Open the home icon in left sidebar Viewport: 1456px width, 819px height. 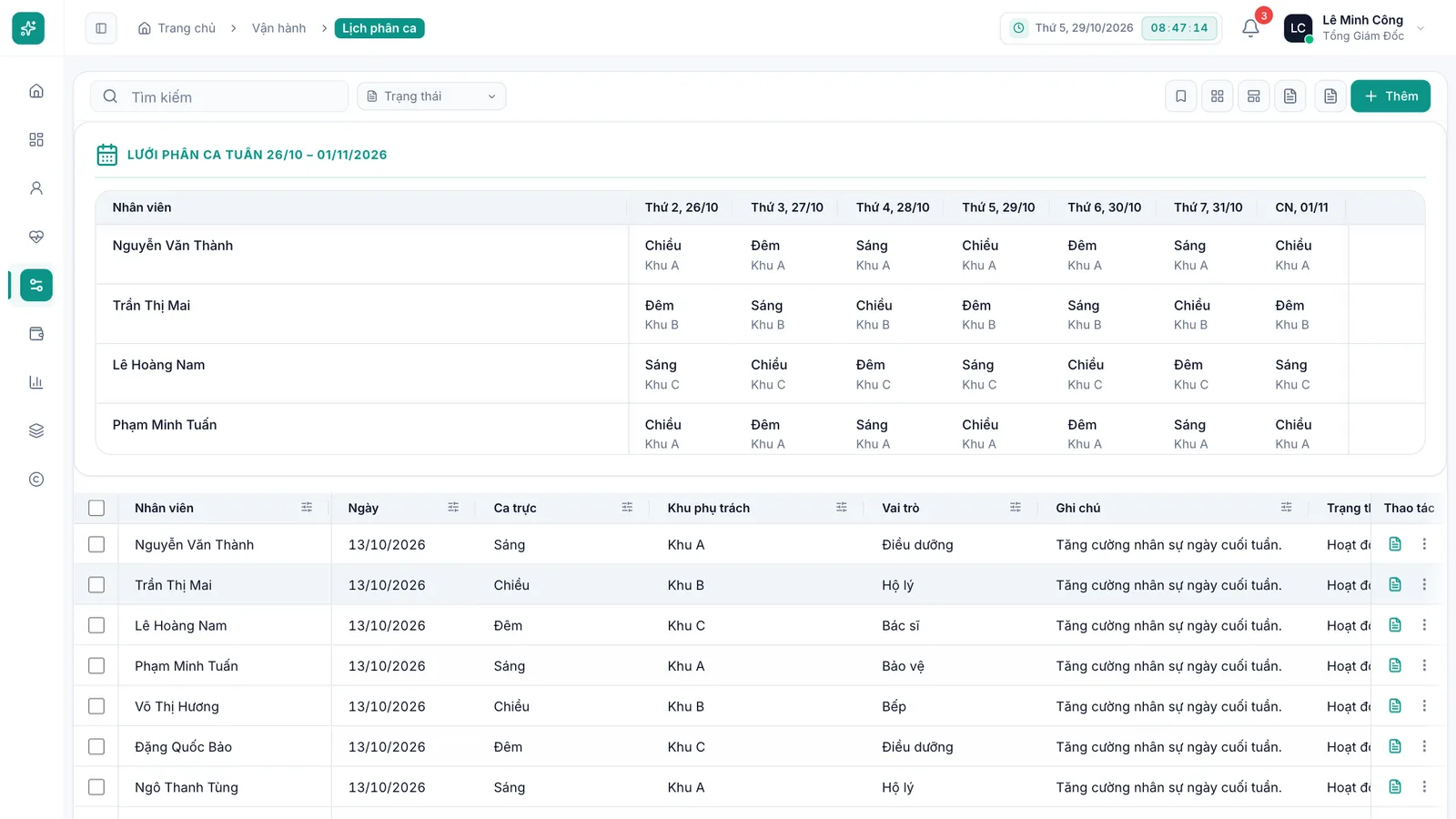[36, 91]
